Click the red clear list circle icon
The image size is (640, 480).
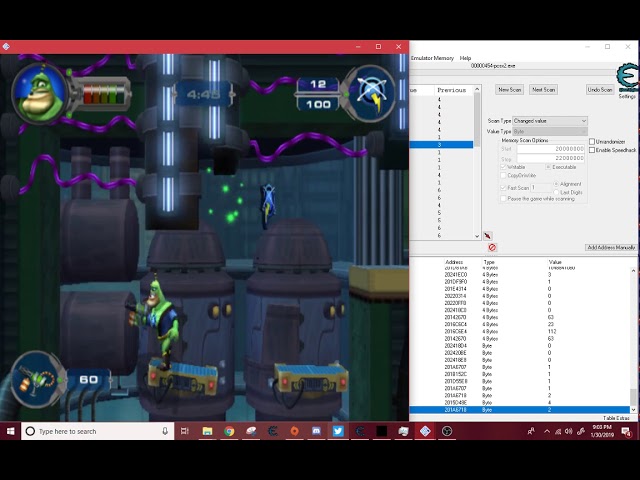[x=492, y=247]
